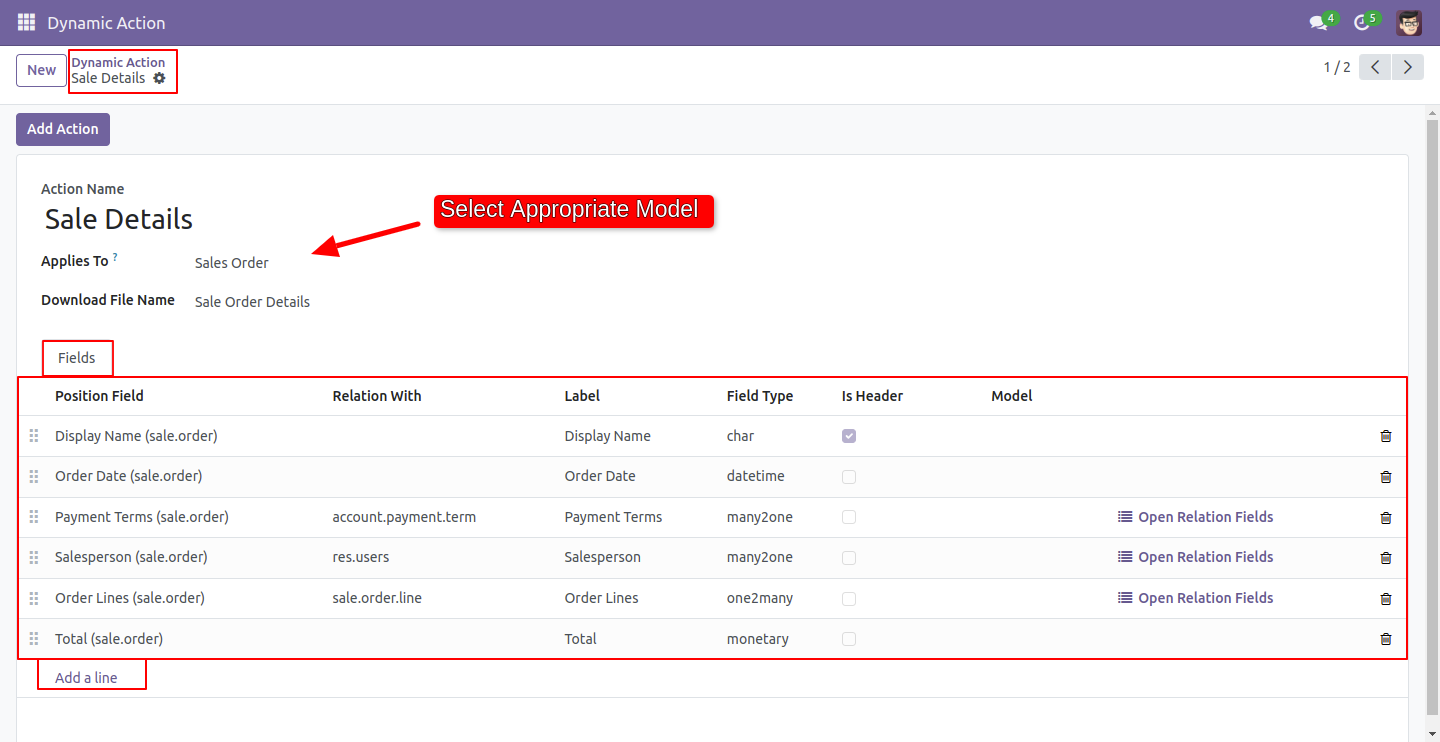Image resolution: width=1440 pixels, height=742 pixels.
Task: Open the Dynamic Action breadcrumb link
Action: click(118, 62)
